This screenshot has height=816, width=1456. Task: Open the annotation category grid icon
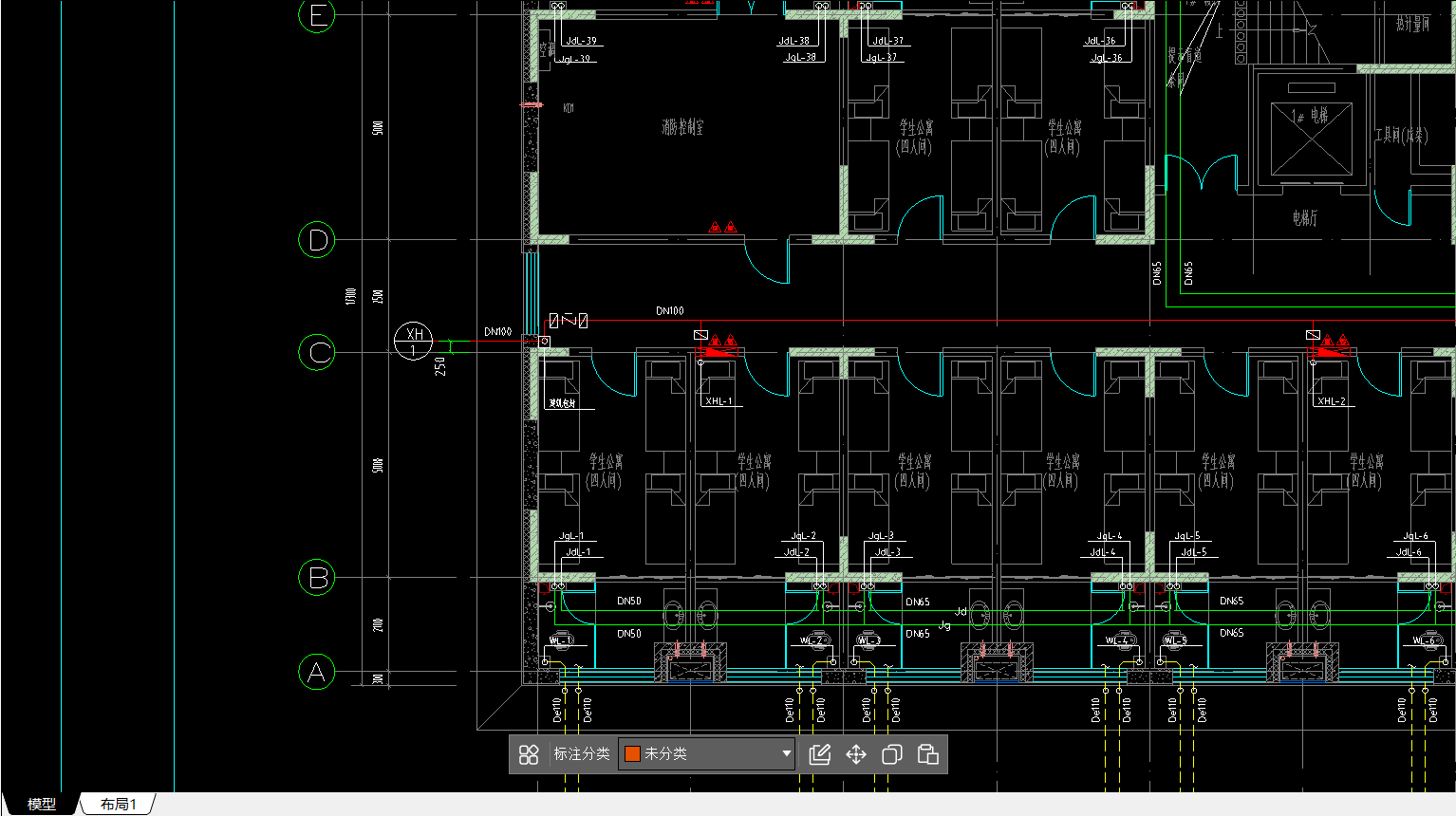[x=529, y=754]
